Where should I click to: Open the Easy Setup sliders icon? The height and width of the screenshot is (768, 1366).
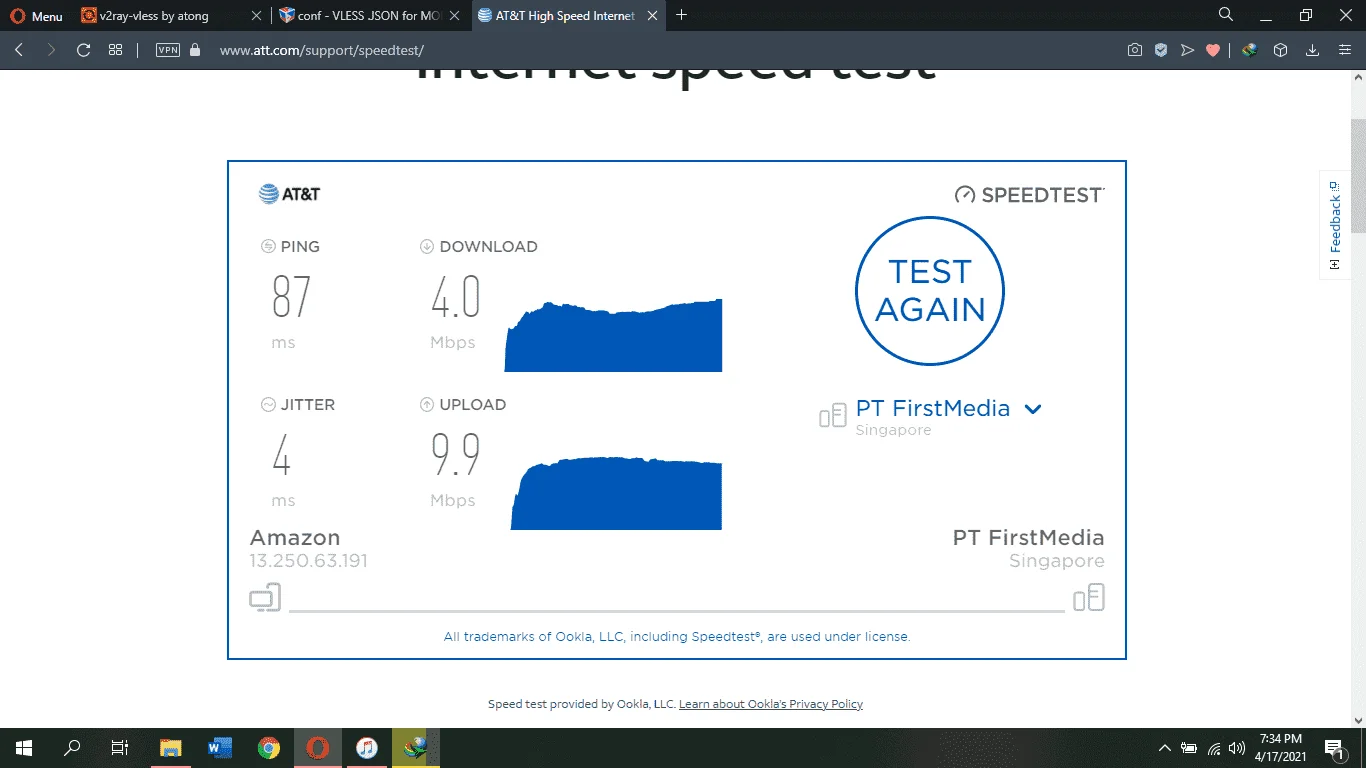(x=1345, y=50)
